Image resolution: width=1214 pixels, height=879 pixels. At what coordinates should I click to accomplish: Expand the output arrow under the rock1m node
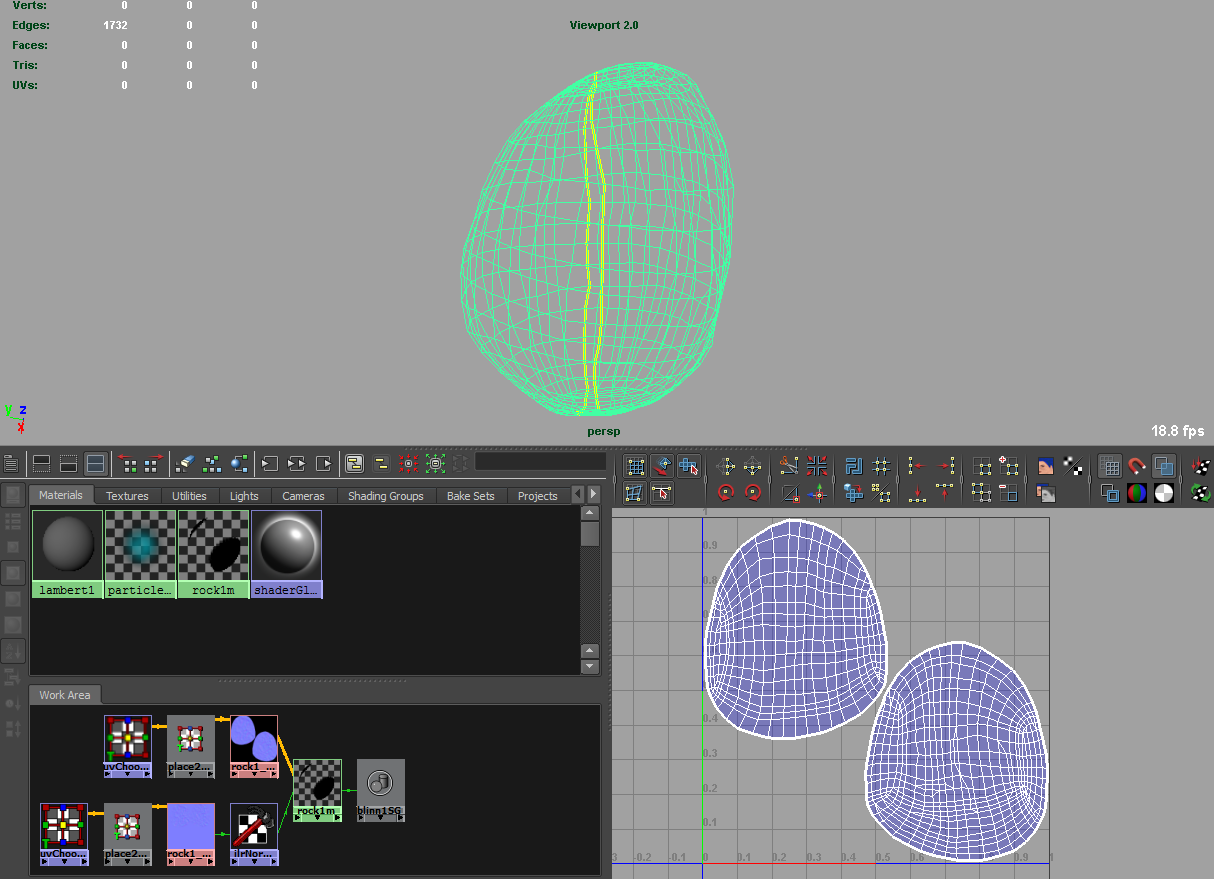coord(337,818)
